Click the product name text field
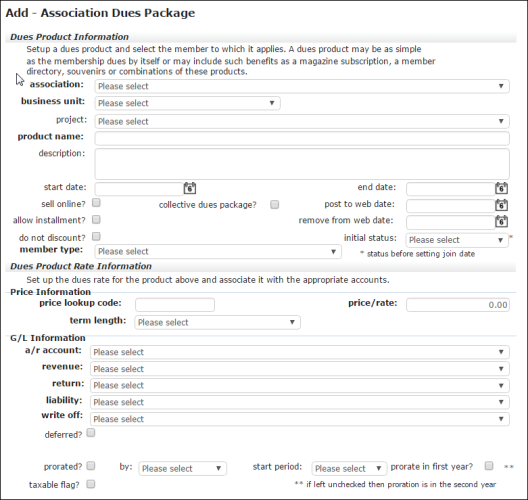The width and height of the screenshot is (528, 500). point(302,138)
